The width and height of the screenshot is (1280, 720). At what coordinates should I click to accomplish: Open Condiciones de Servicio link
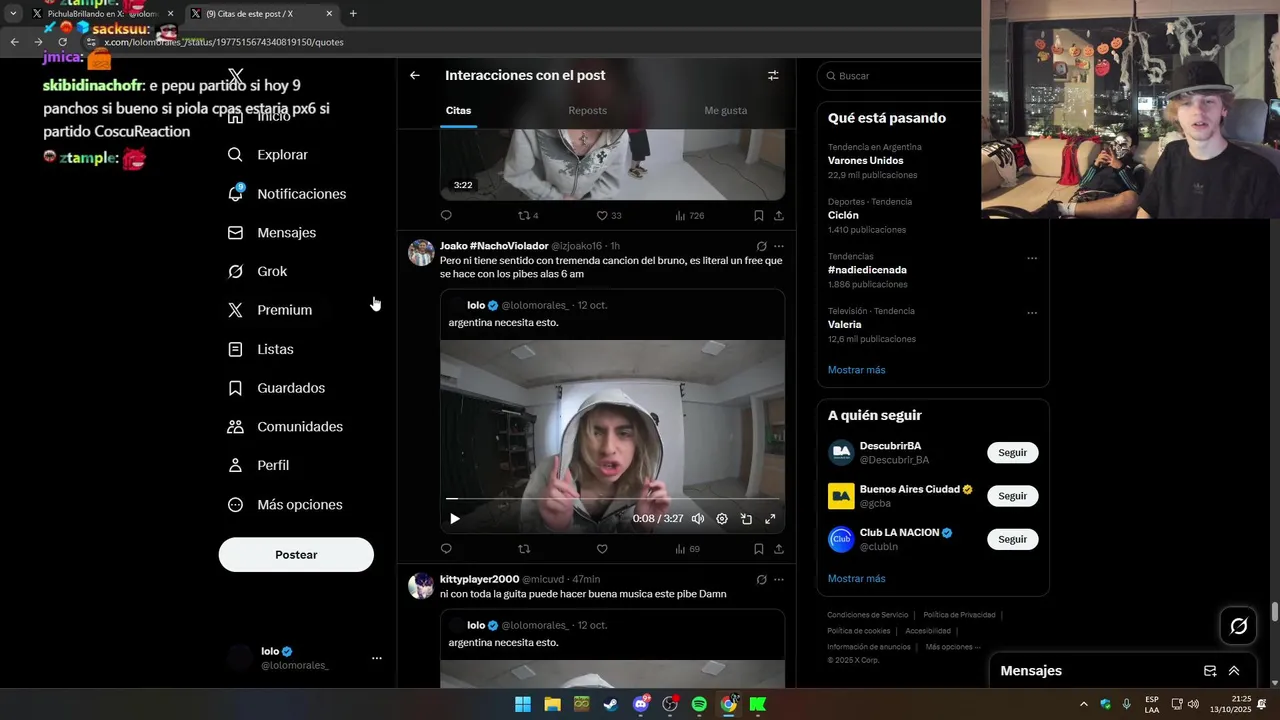point(867,615)
